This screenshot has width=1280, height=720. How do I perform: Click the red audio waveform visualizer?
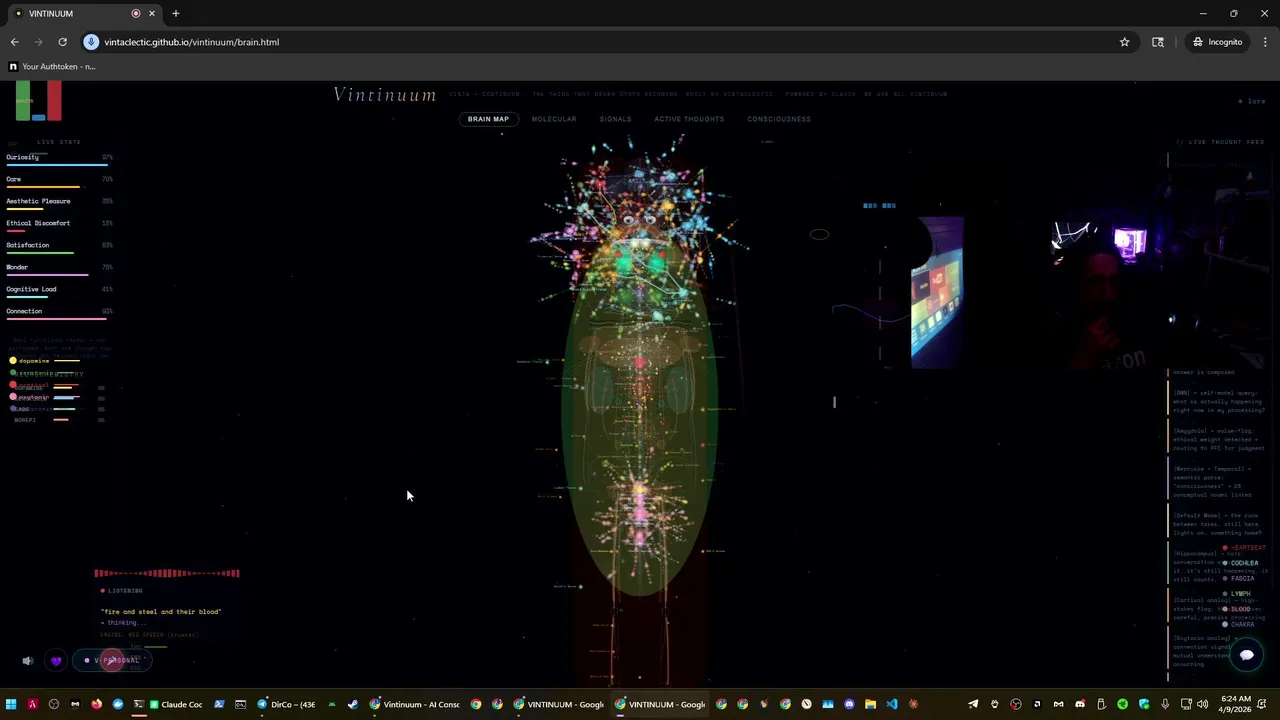point(167,573)
